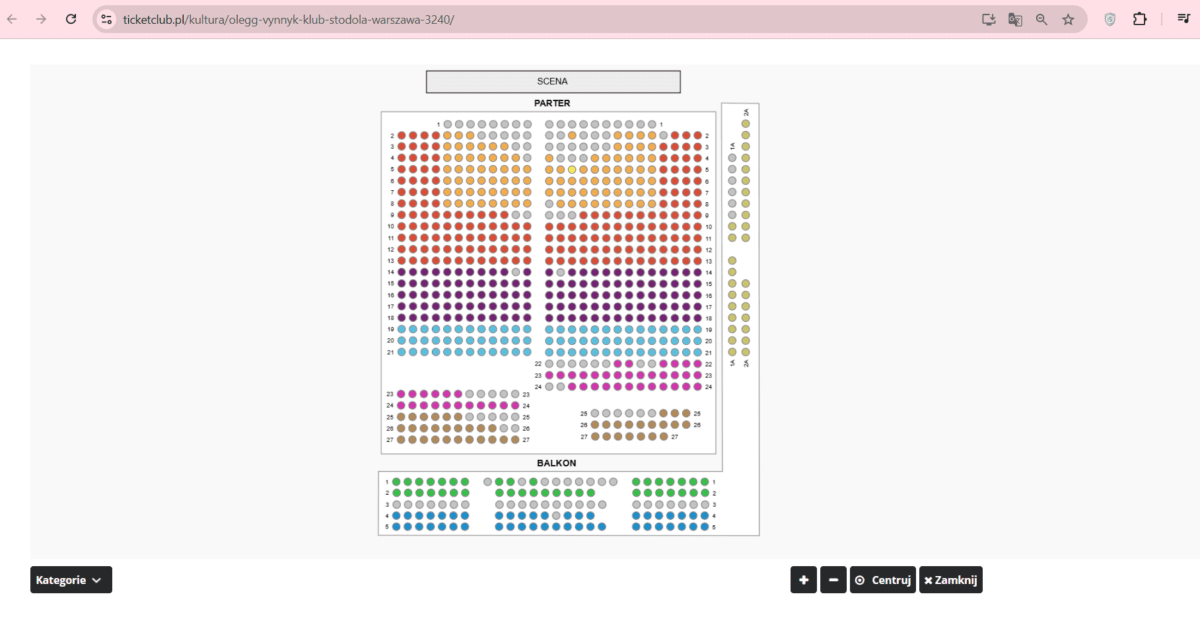Click the translate page icon in address bar

1015,19
